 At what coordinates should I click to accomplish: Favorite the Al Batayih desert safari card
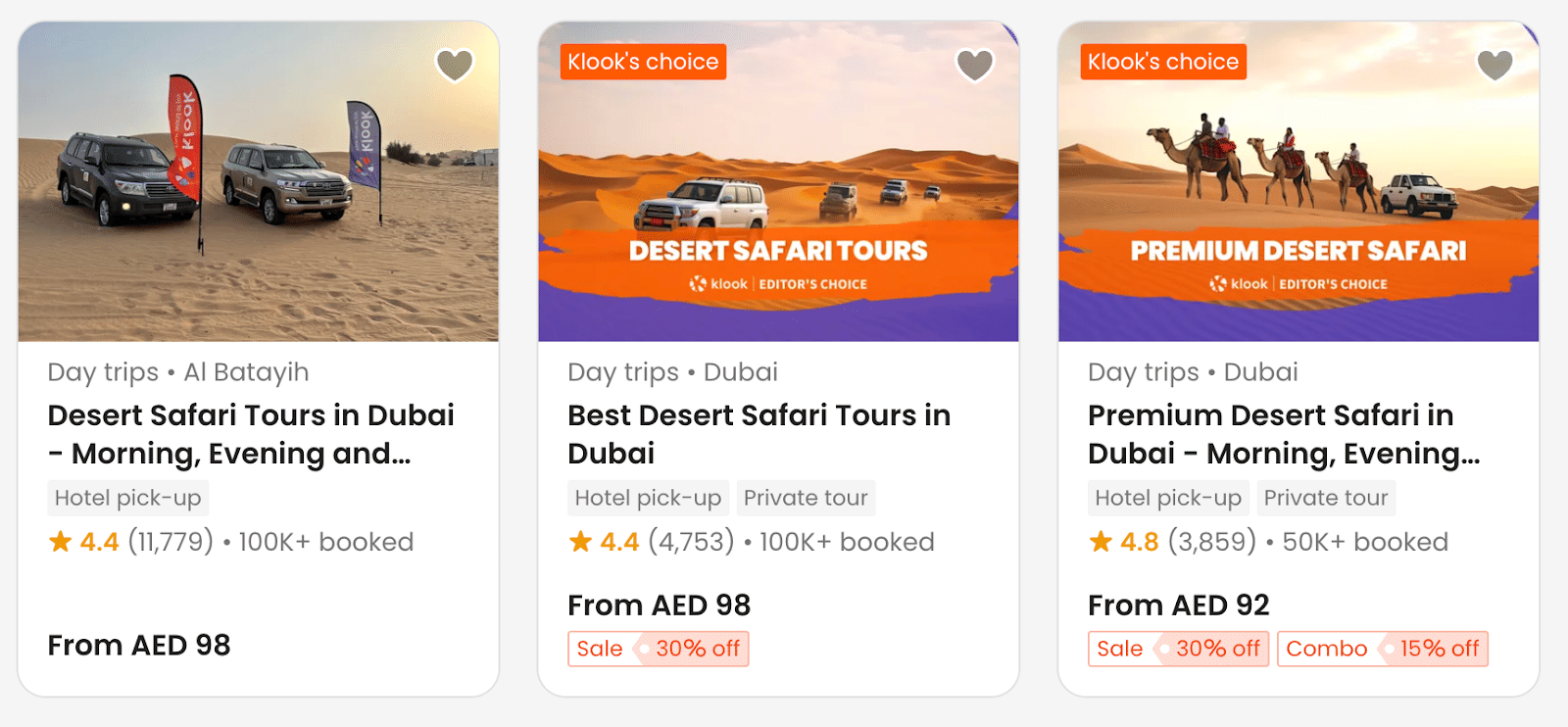(x=454, y=66)
